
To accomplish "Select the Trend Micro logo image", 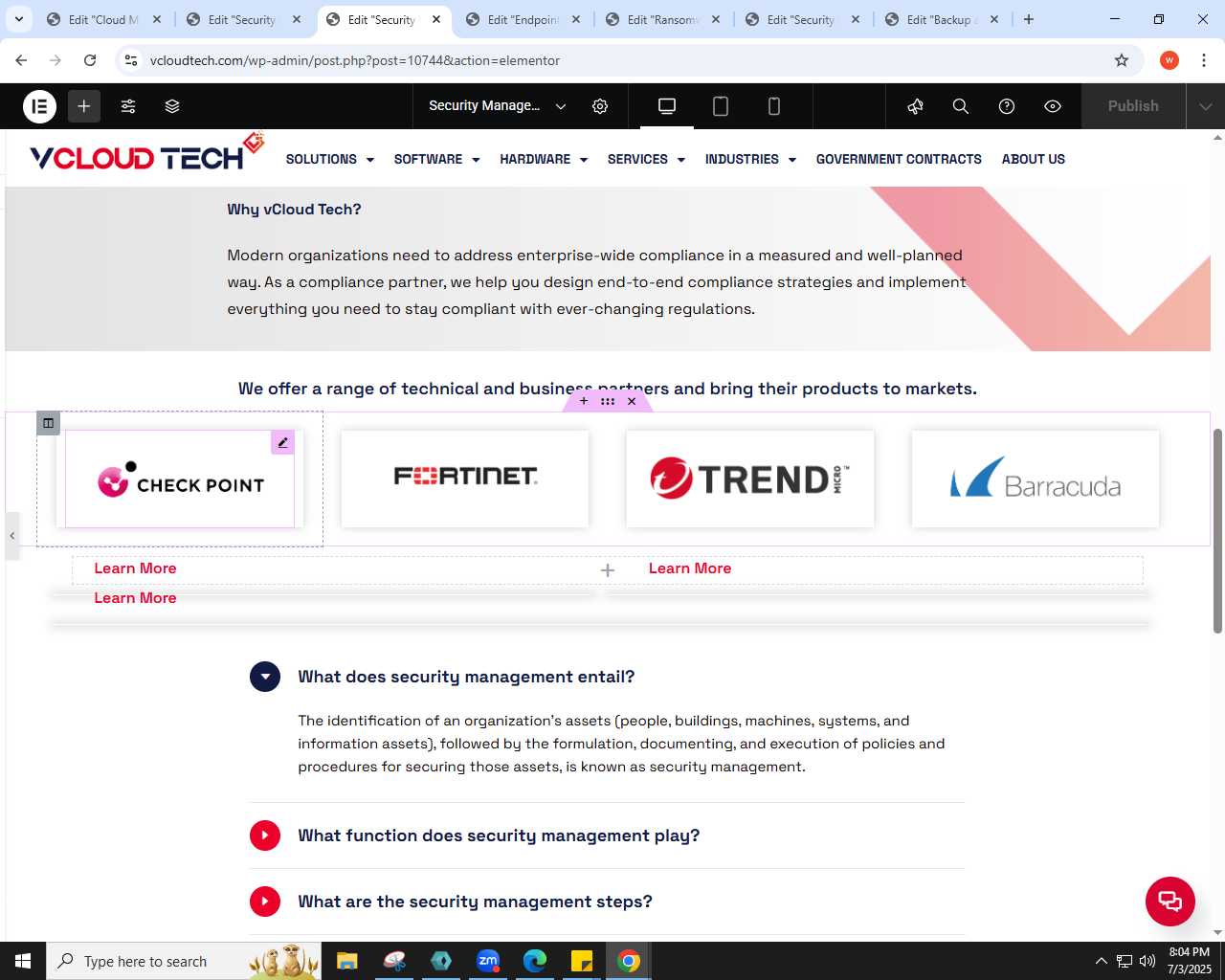I will coord(750,479).
